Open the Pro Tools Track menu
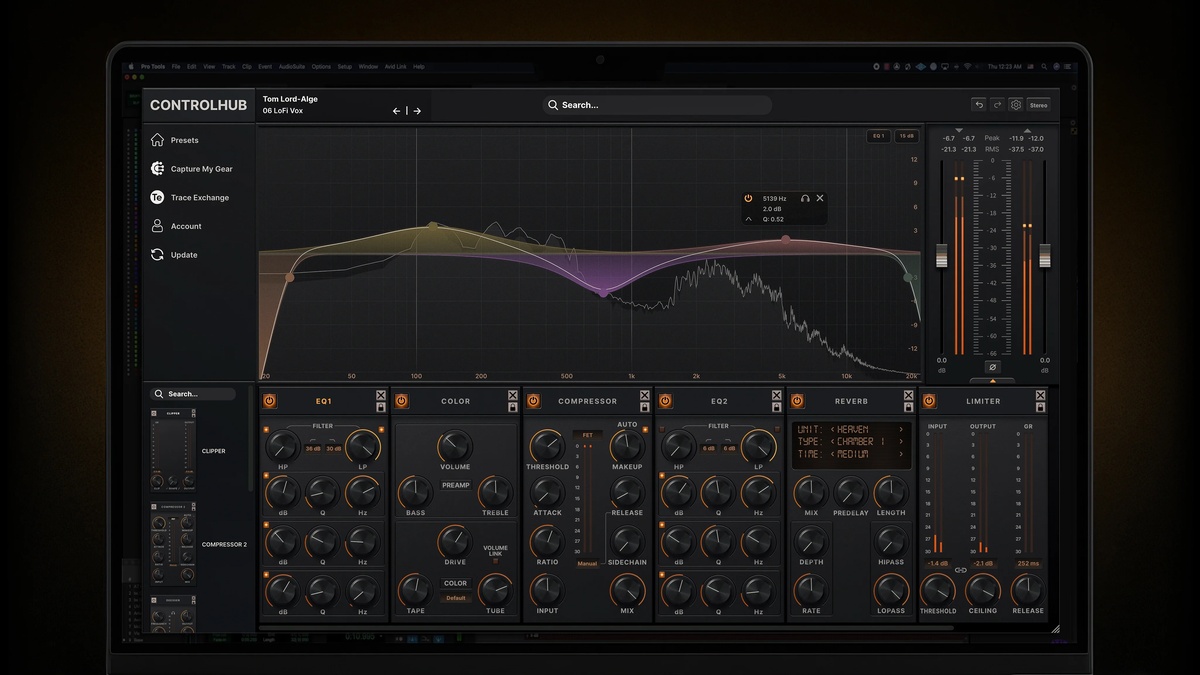Image resolution: width=1200 pixels, height=675 pixels. click(229, 67)
